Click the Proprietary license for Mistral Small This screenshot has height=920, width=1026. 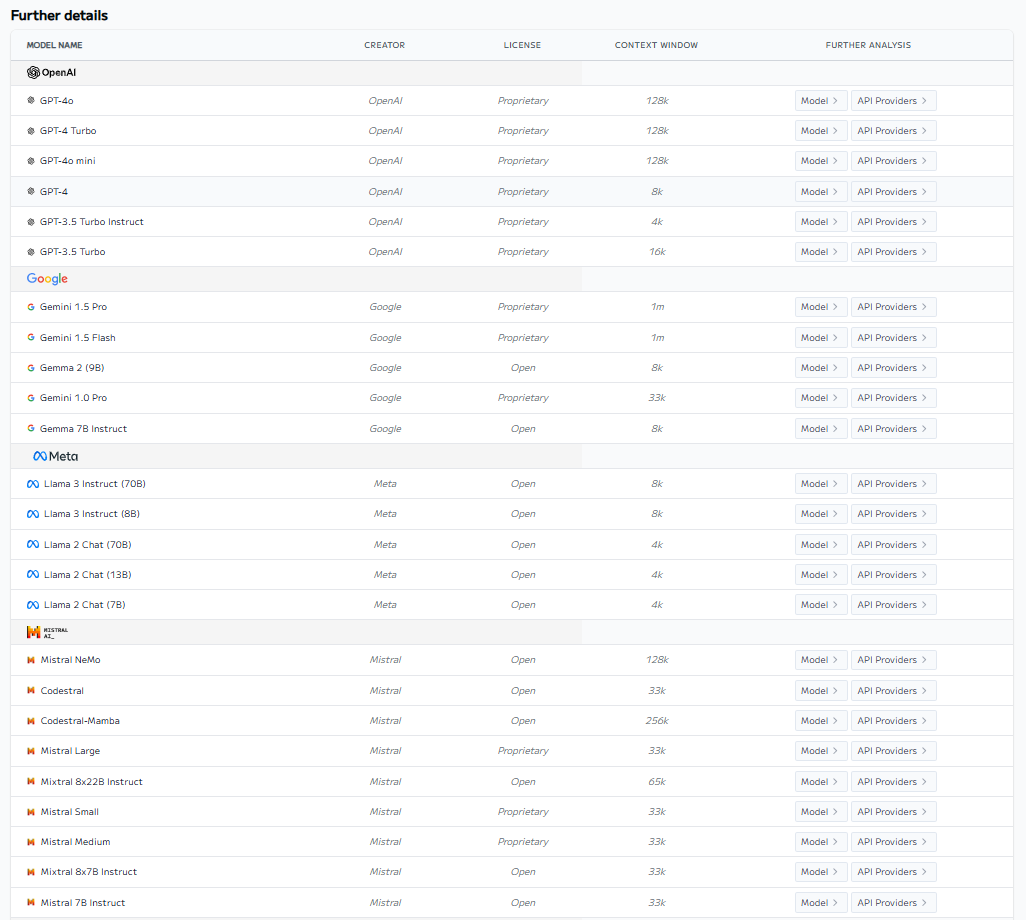[x=523, y=811]
